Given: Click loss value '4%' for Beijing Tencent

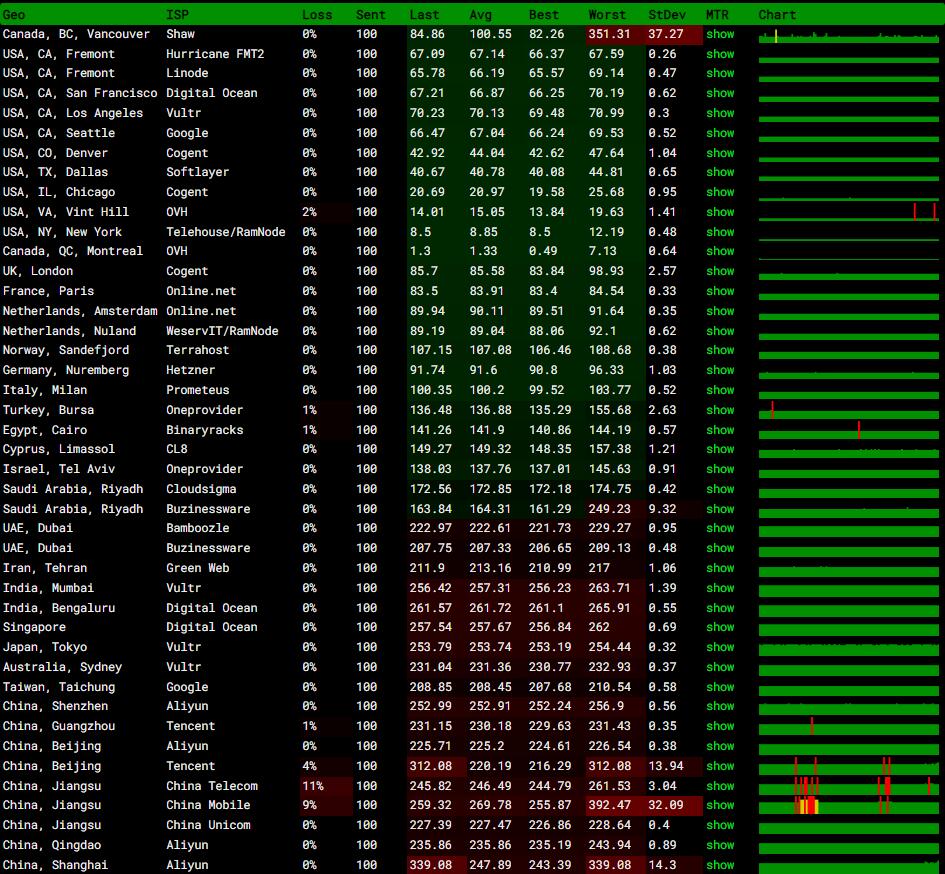Looking at the screenshot, I should (309, 766).
